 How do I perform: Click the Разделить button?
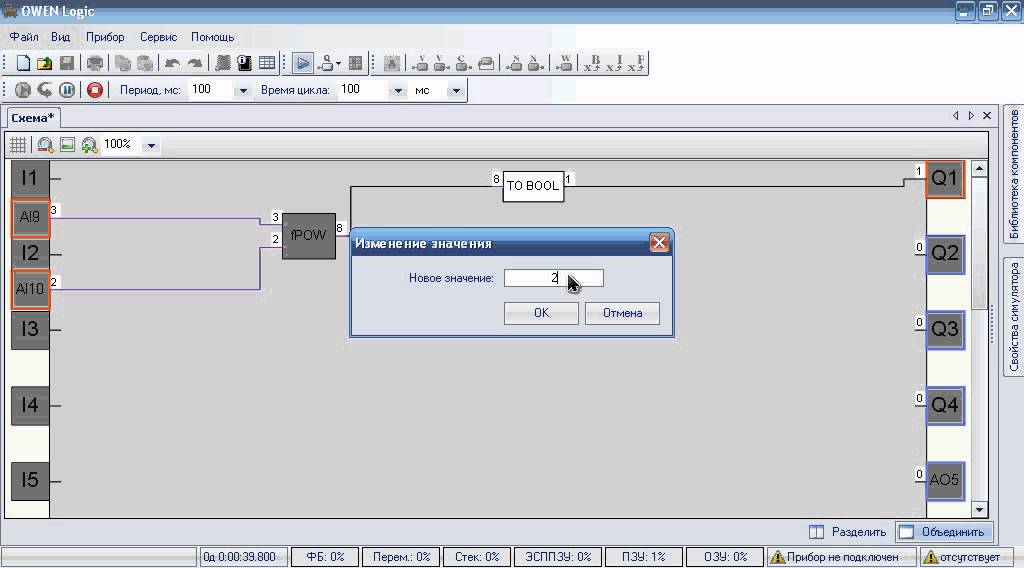(x=847, y=532)
